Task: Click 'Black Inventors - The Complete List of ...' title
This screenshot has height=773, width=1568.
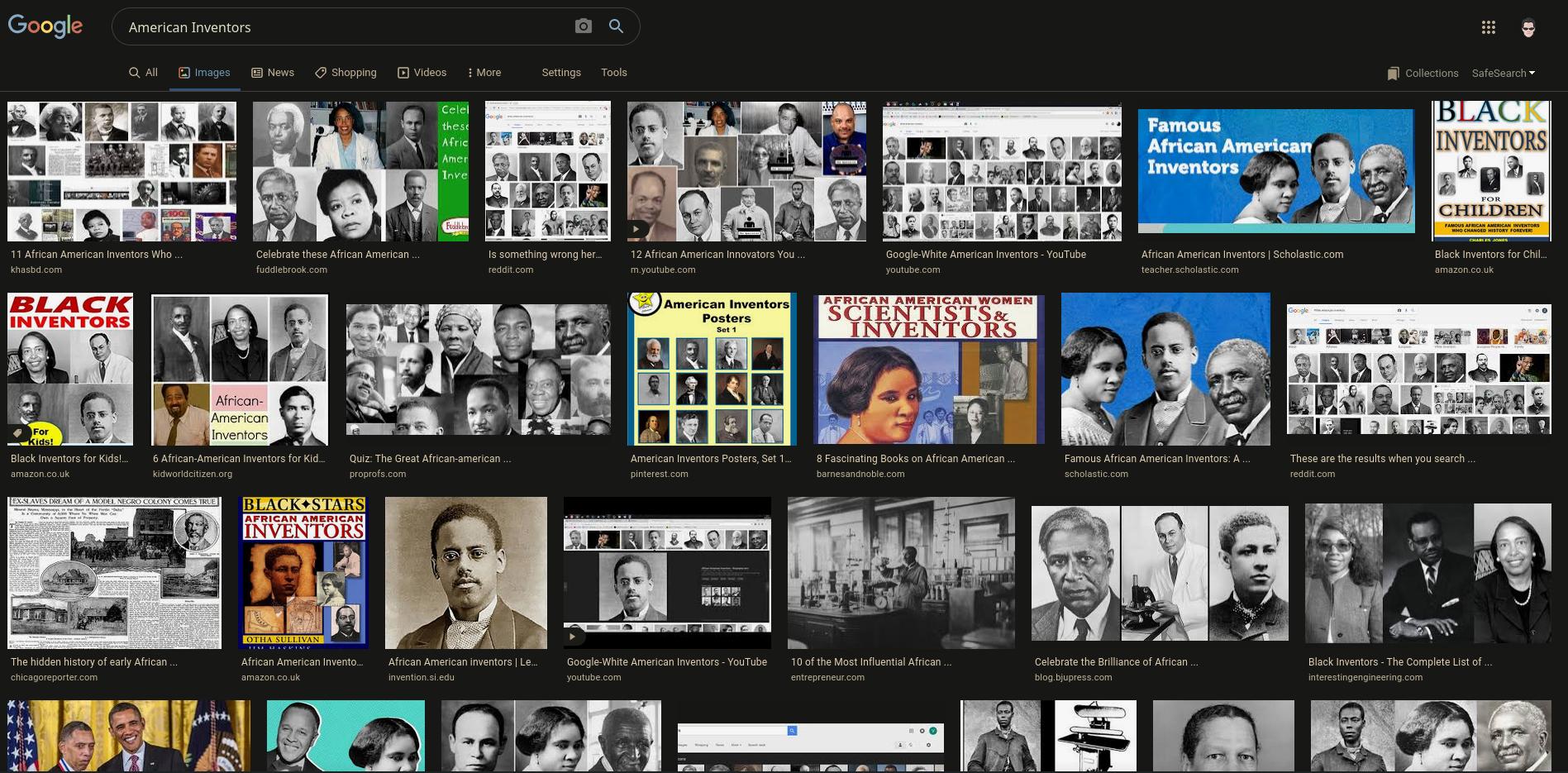Action: 1400,662
